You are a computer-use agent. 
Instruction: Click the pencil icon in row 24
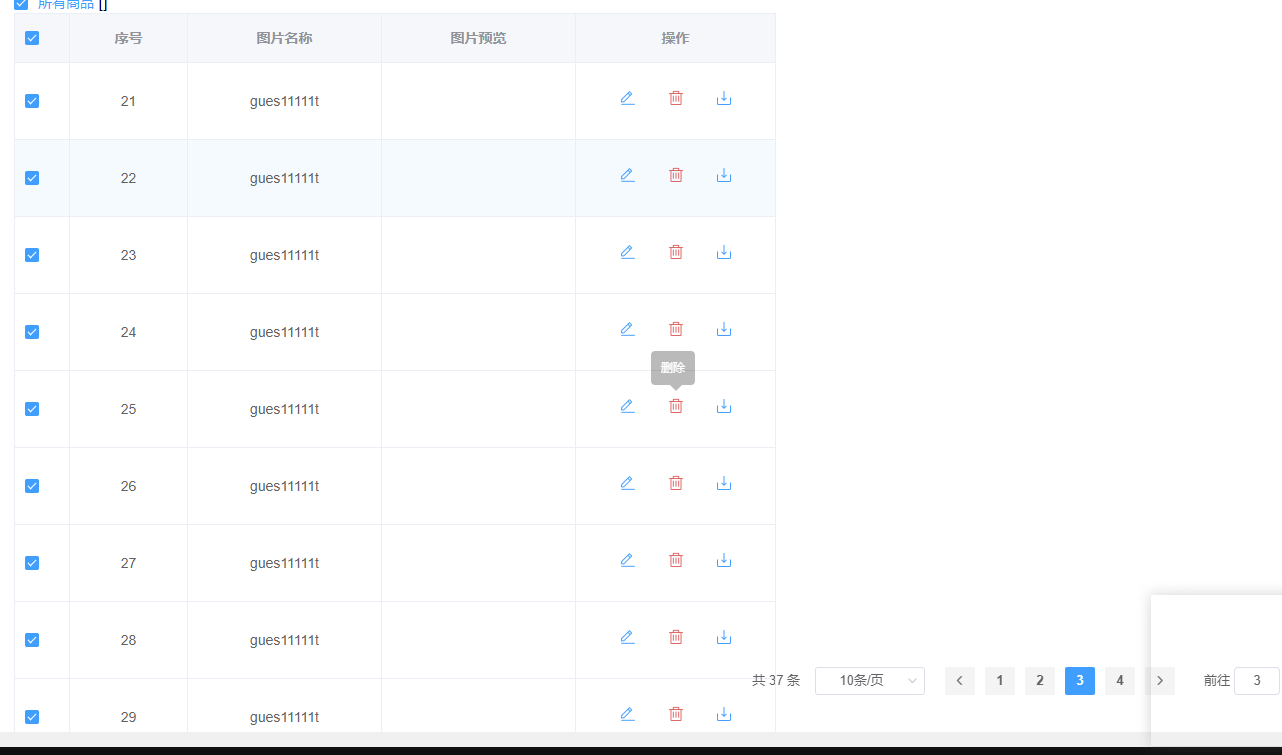tap(628, 329)
